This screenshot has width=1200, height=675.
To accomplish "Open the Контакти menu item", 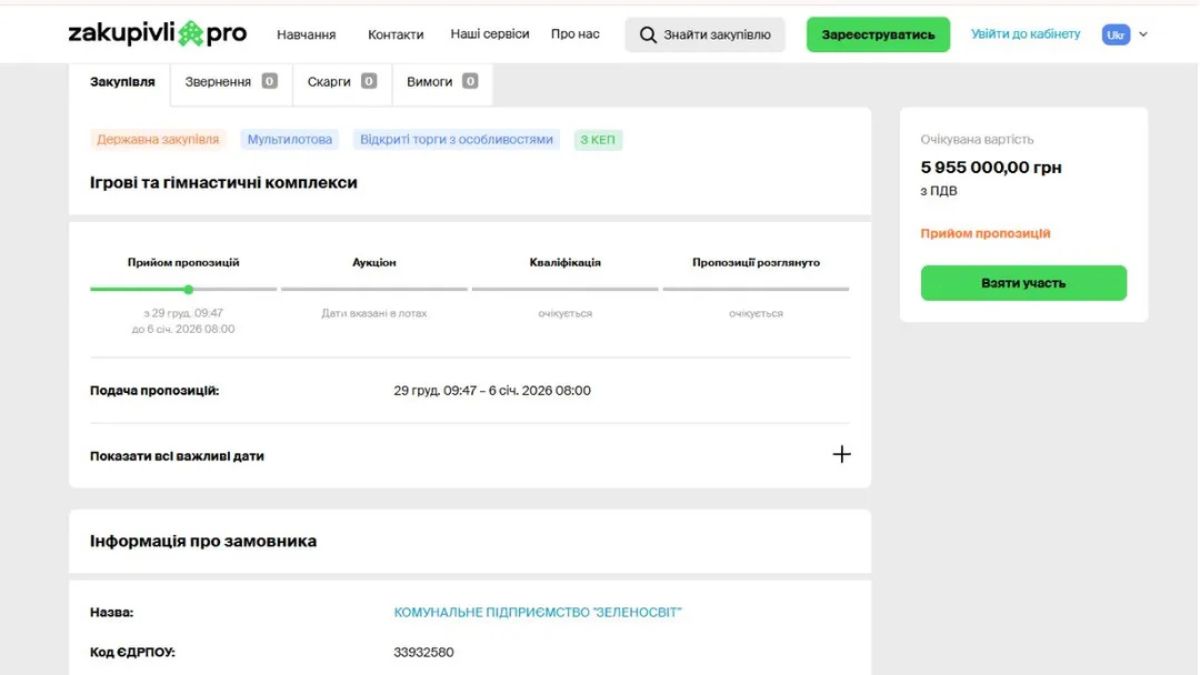I will 395,35.
